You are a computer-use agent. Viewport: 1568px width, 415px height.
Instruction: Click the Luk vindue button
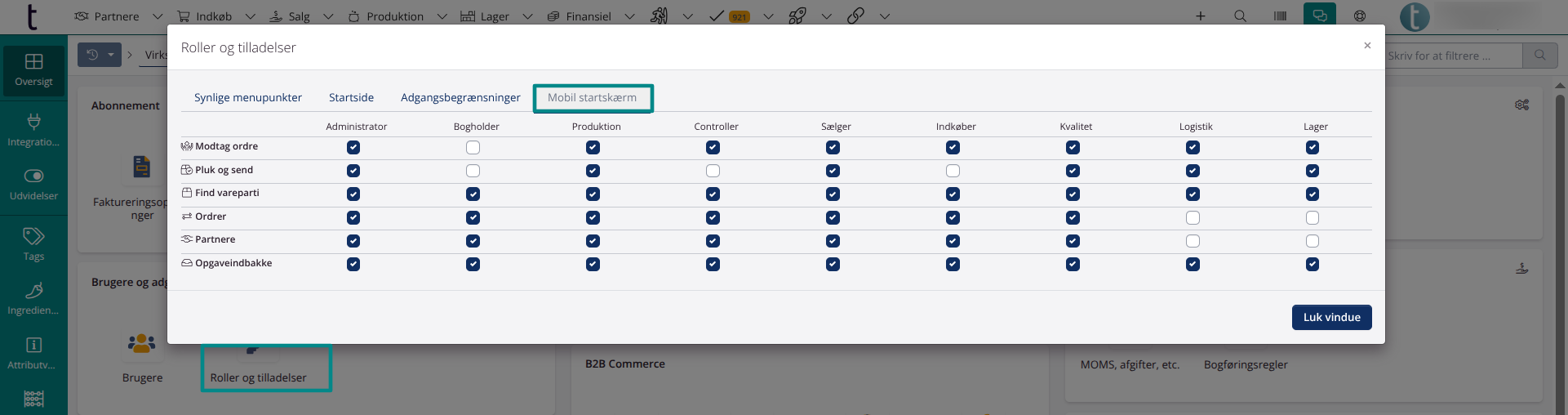1331,318
